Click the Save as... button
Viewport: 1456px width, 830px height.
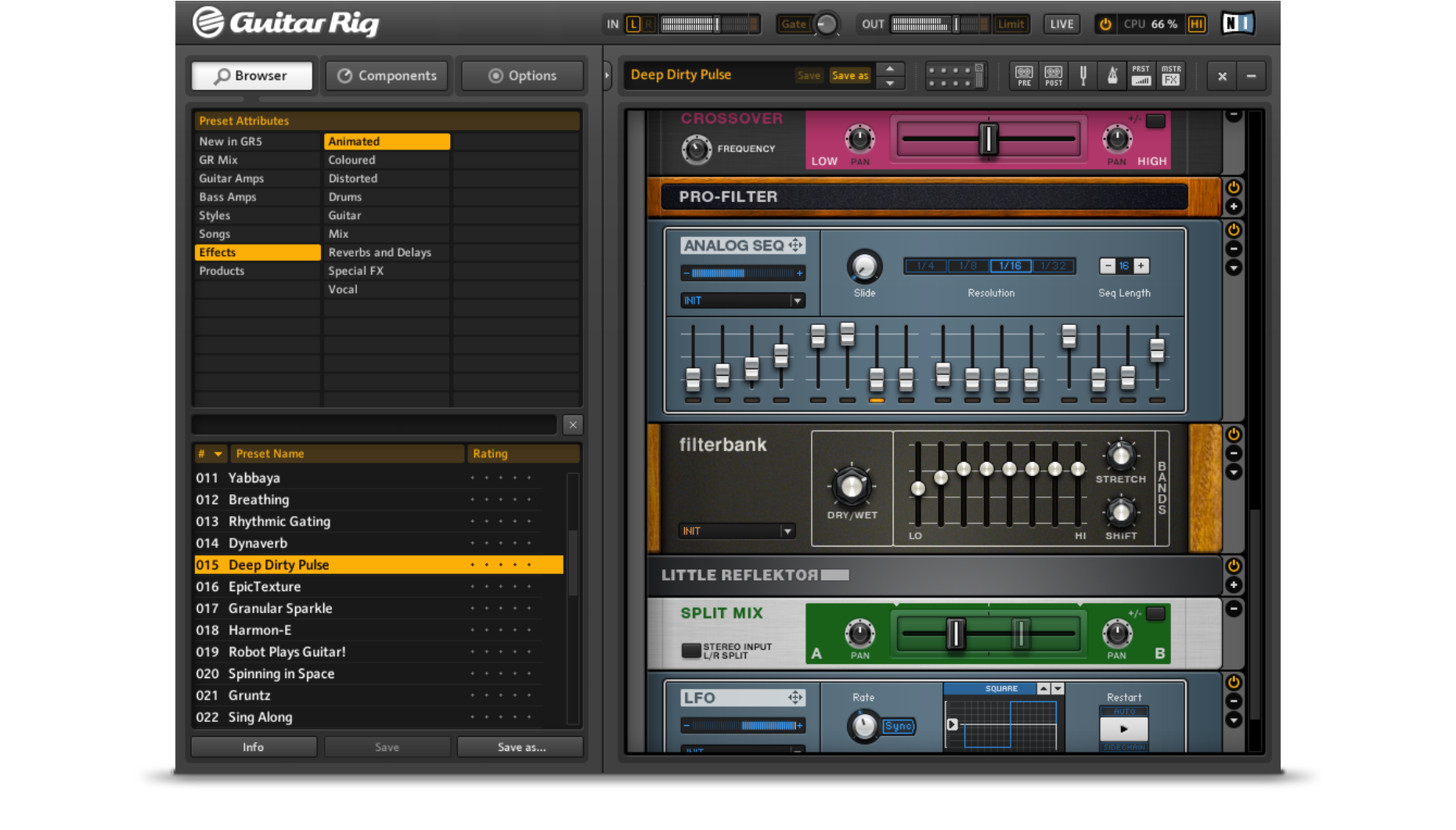point(520,746)
